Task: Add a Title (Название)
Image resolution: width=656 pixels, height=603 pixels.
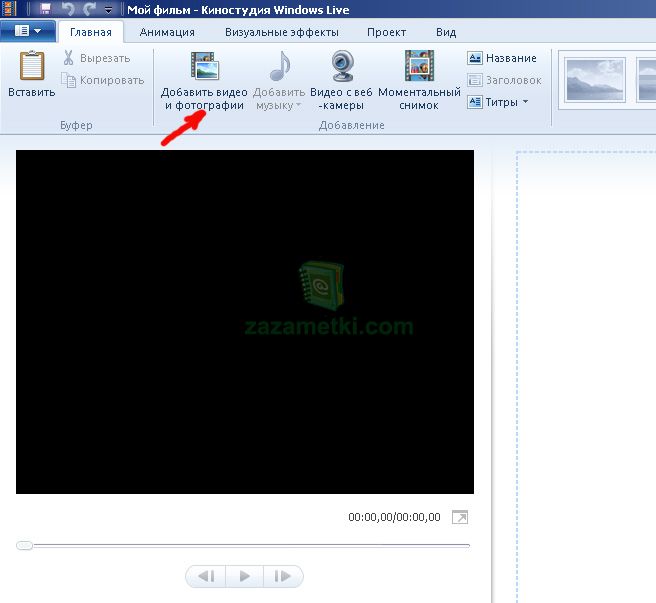Action: pos(502,58)
